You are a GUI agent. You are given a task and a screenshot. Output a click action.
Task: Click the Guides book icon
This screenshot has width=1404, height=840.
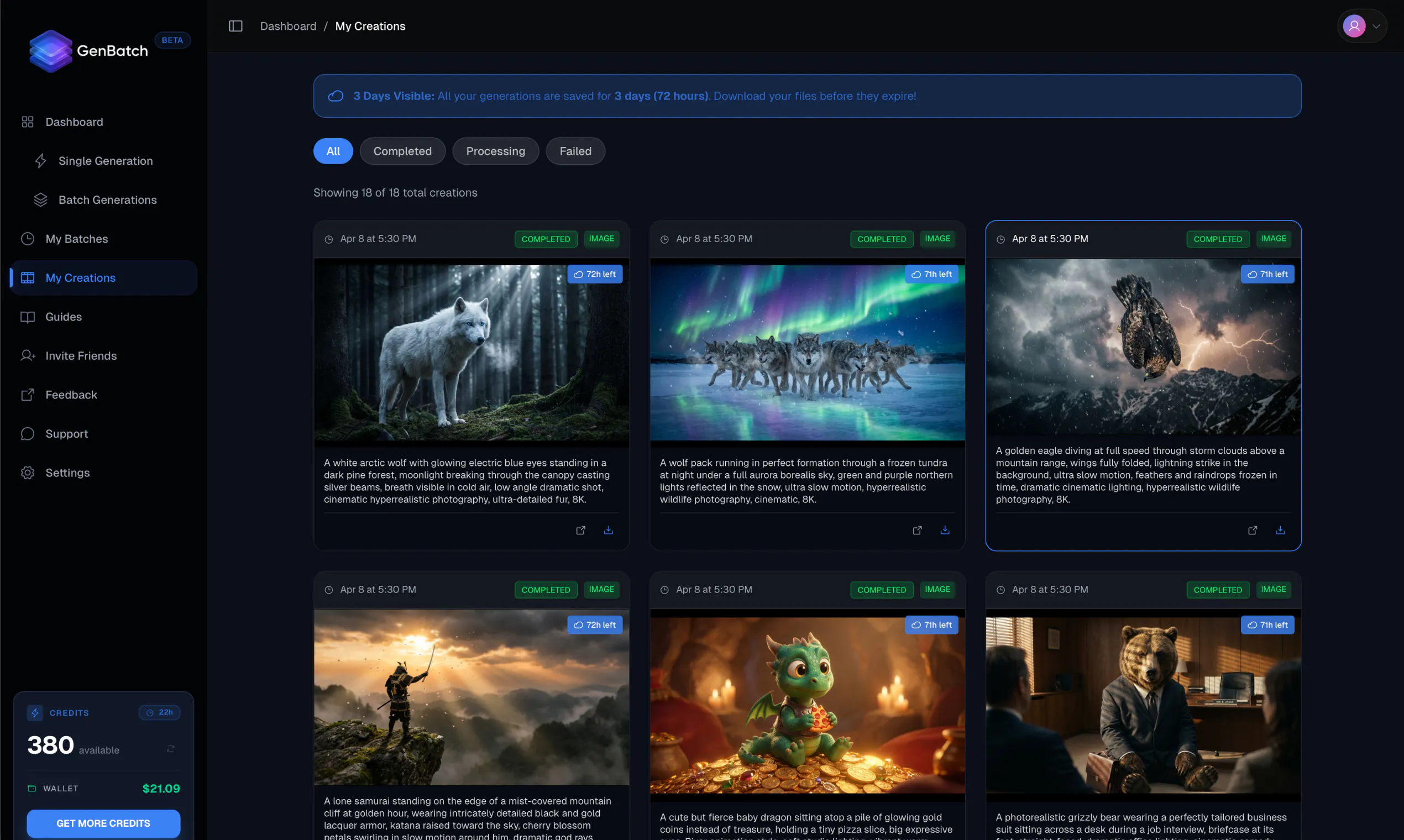28,317
